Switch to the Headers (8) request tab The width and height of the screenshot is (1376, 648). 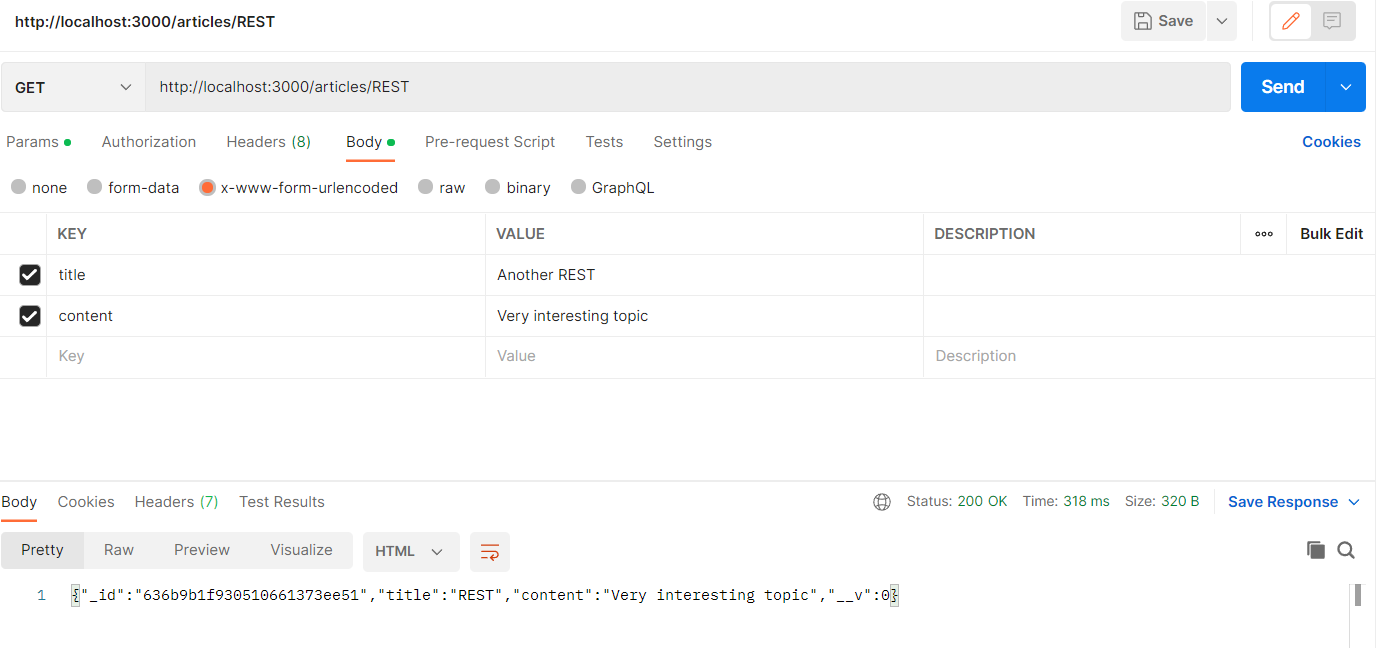coord(268,141)
